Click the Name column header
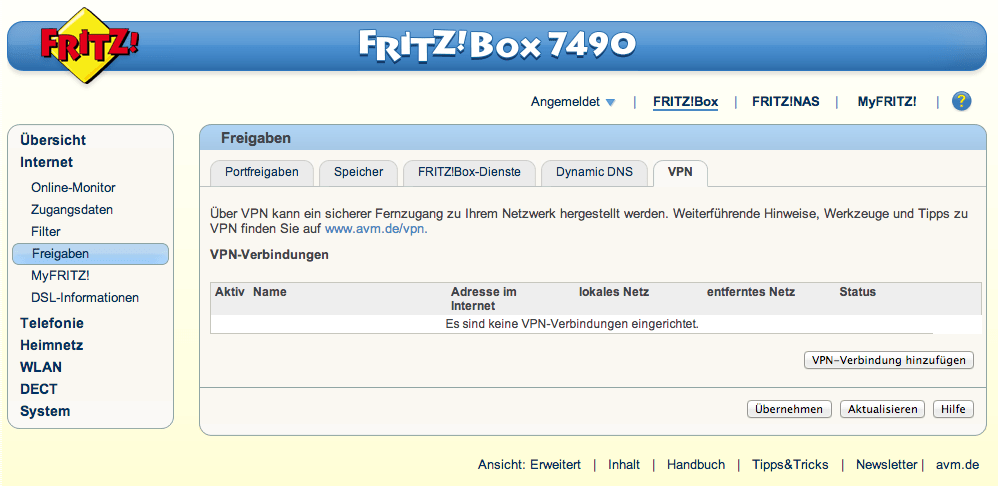998x486 pixels. click(x=270, y=292)
